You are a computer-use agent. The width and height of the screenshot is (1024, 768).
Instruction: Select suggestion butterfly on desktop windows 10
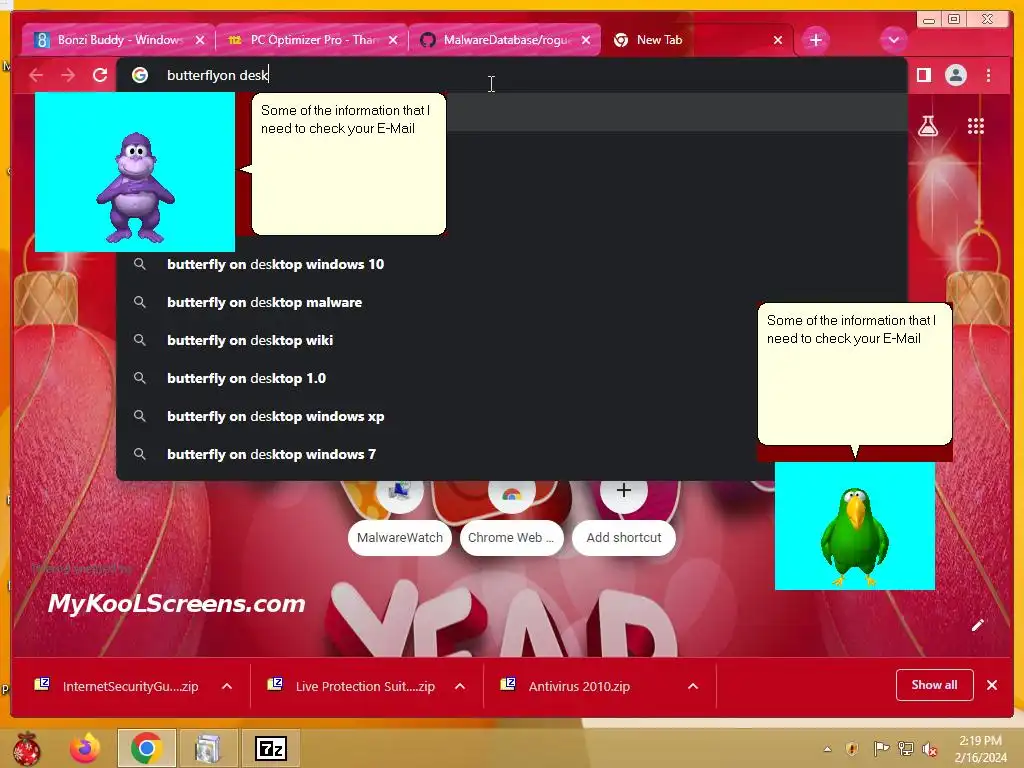pos(512,264)
